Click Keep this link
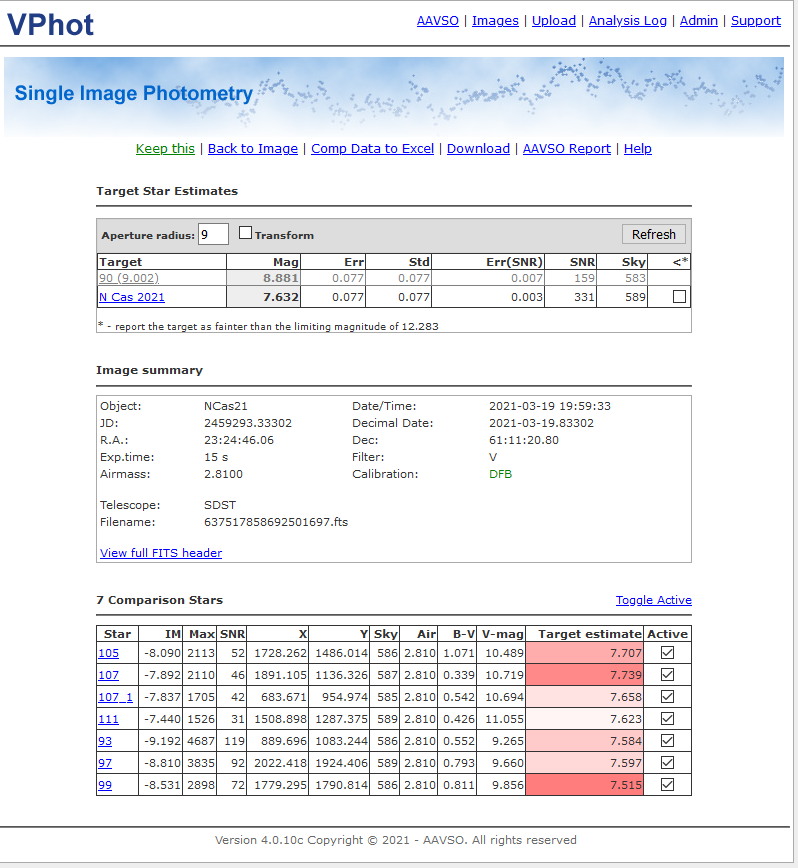 (165, 148)
